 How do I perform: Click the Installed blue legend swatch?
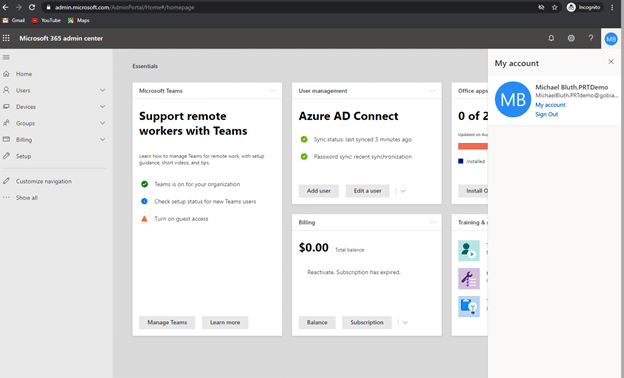(x=460, y=161)
